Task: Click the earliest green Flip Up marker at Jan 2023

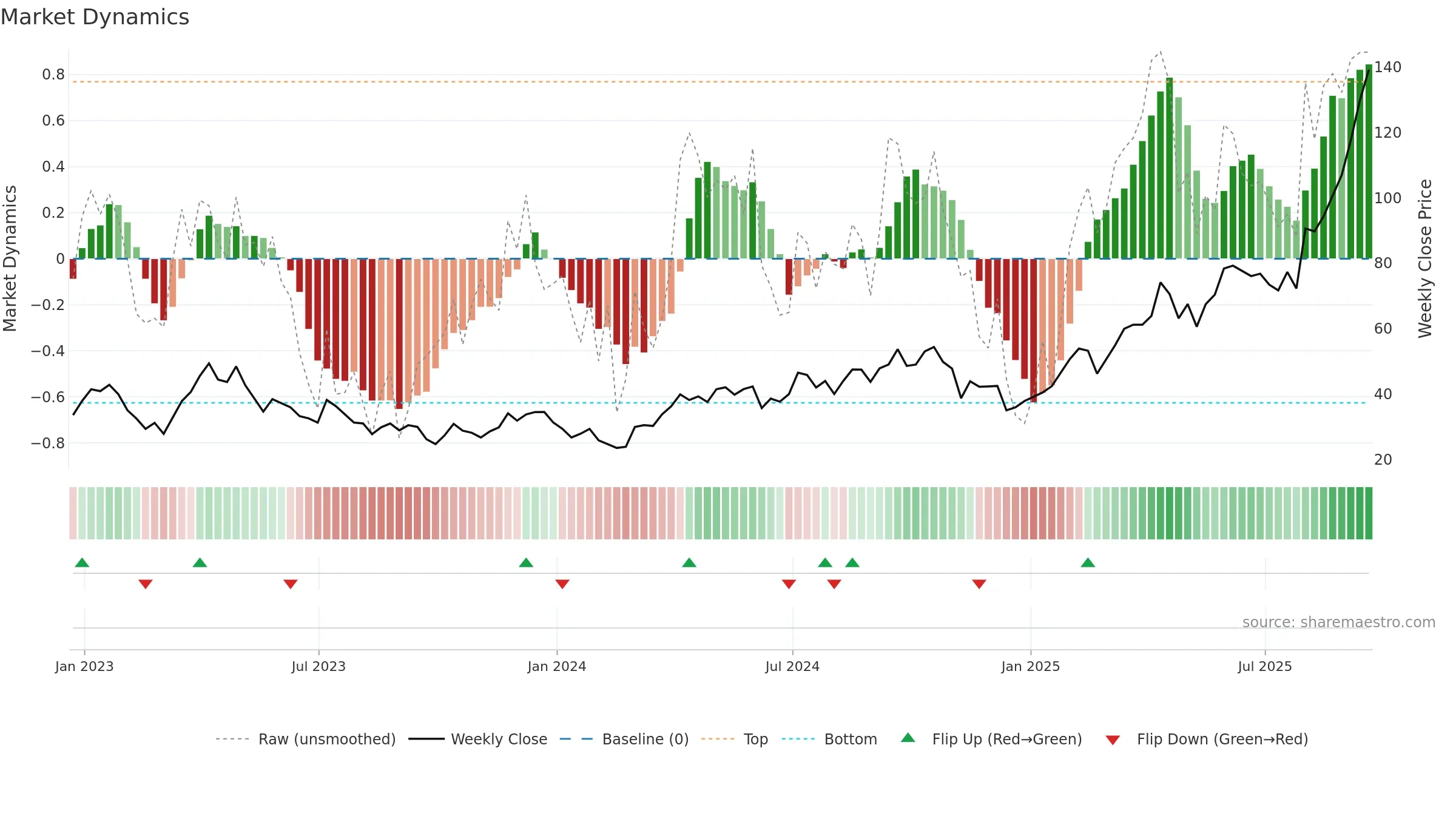Action: tap(82, 563)
